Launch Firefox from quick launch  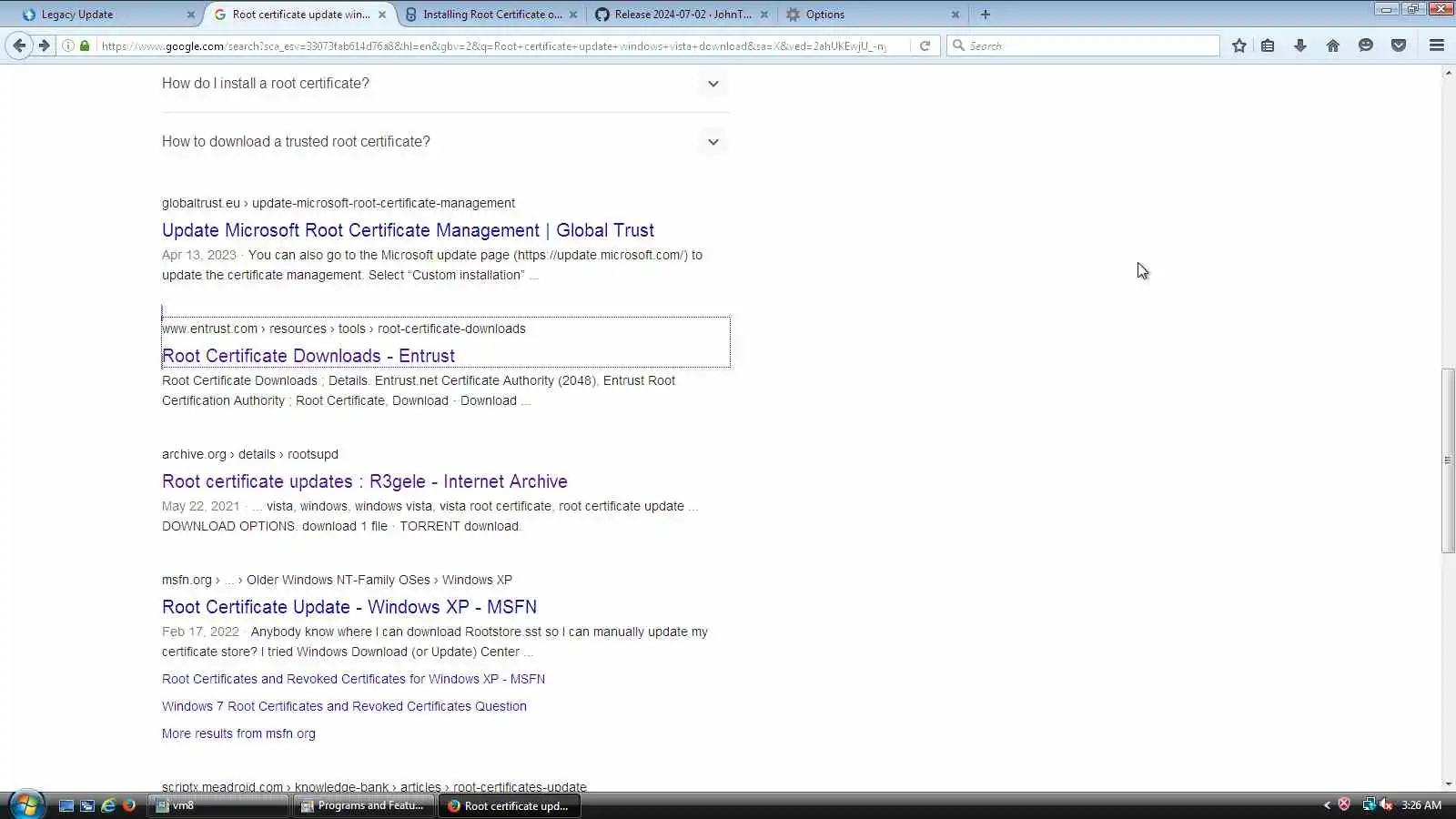click(x=129, y=805)
